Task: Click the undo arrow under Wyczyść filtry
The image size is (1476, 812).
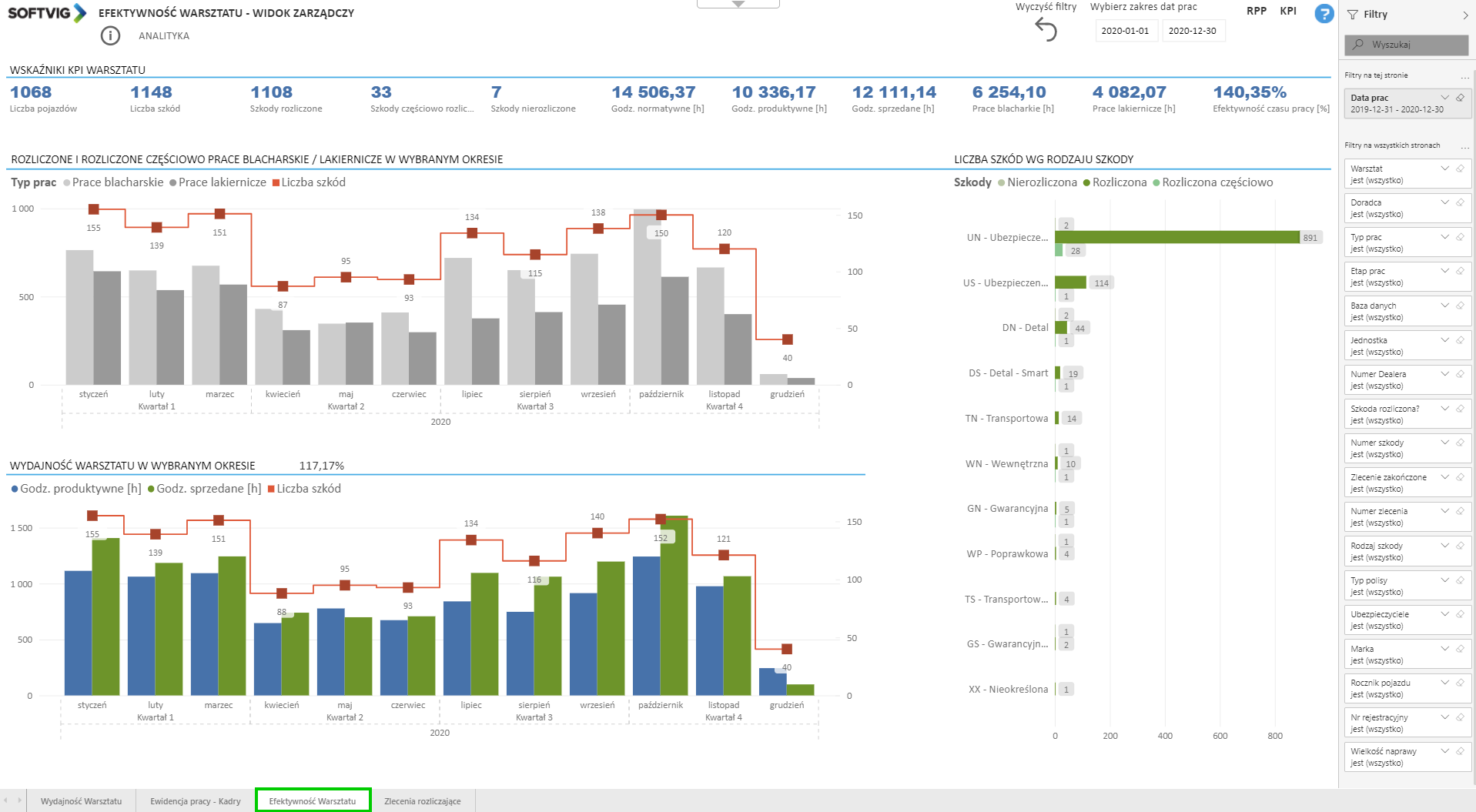Action: tap(1046, 30)
